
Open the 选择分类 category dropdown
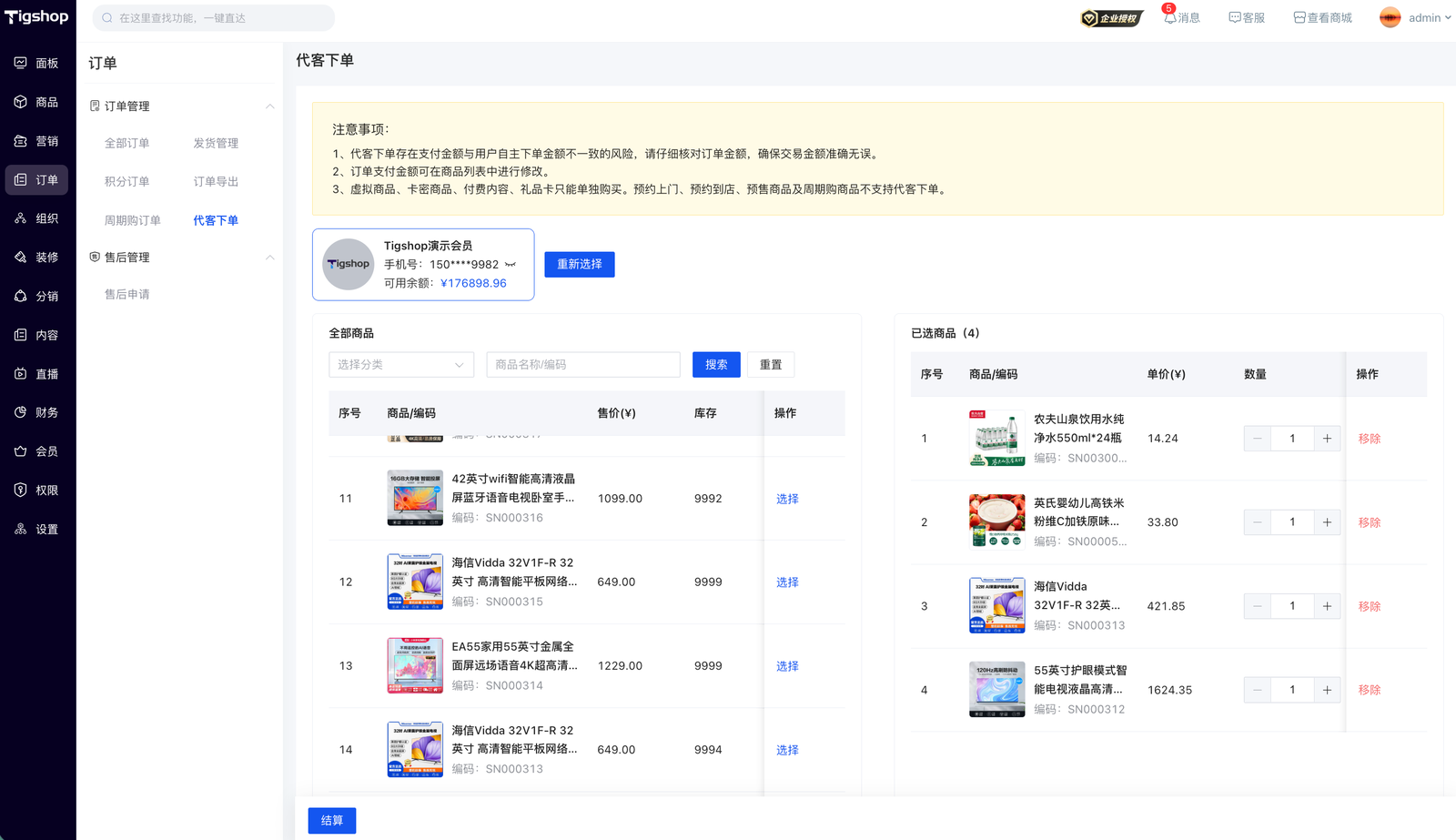coord(400,365)
